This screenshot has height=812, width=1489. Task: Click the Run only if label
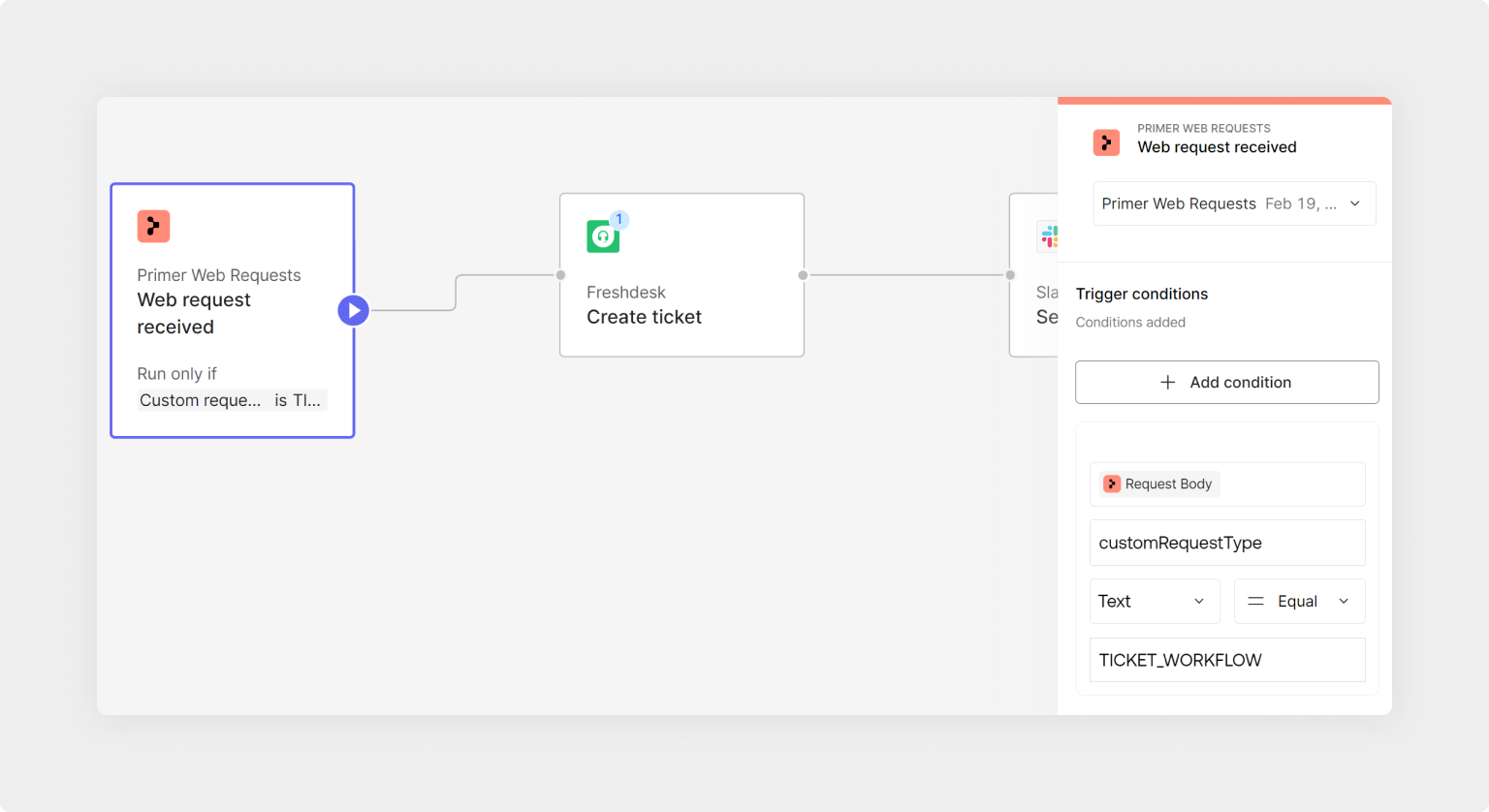coord(176,373)
